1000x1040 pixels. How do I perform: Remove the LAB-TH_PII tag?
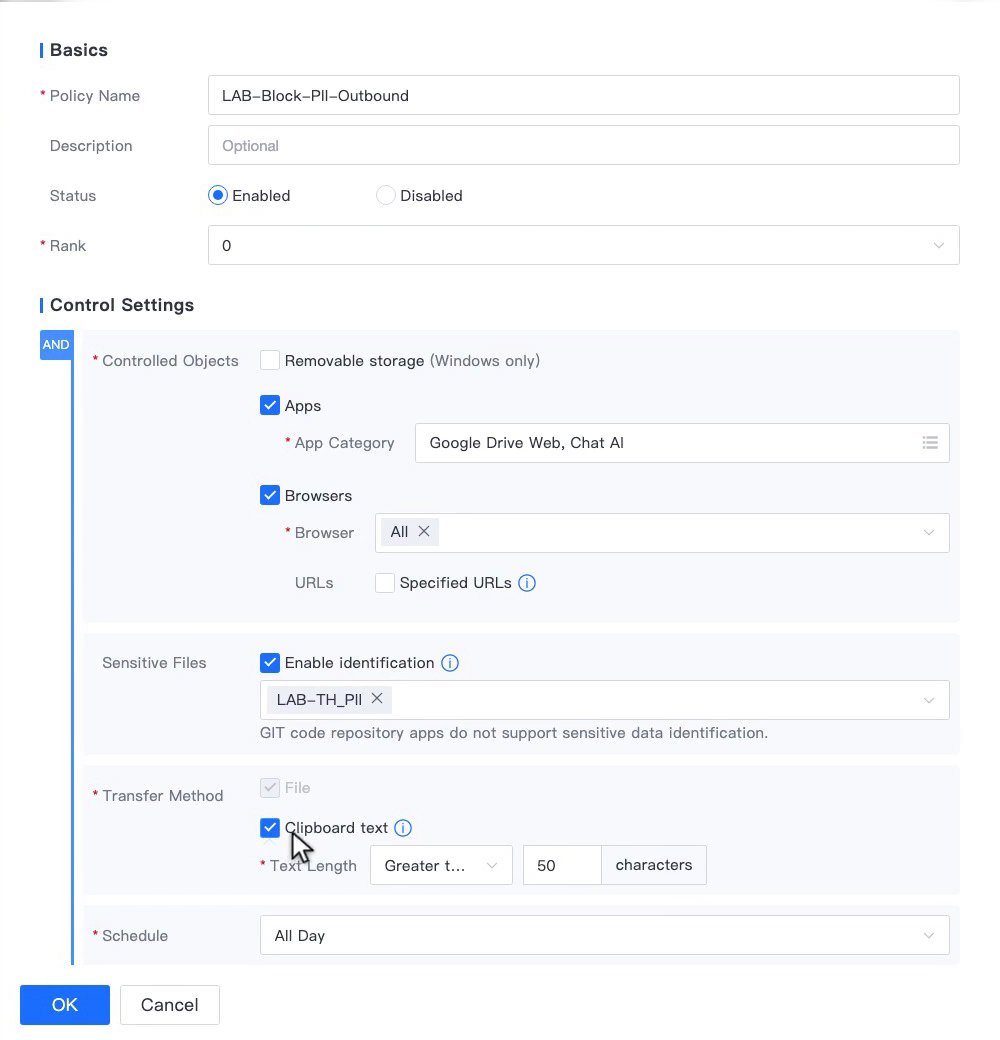[377, 698]
